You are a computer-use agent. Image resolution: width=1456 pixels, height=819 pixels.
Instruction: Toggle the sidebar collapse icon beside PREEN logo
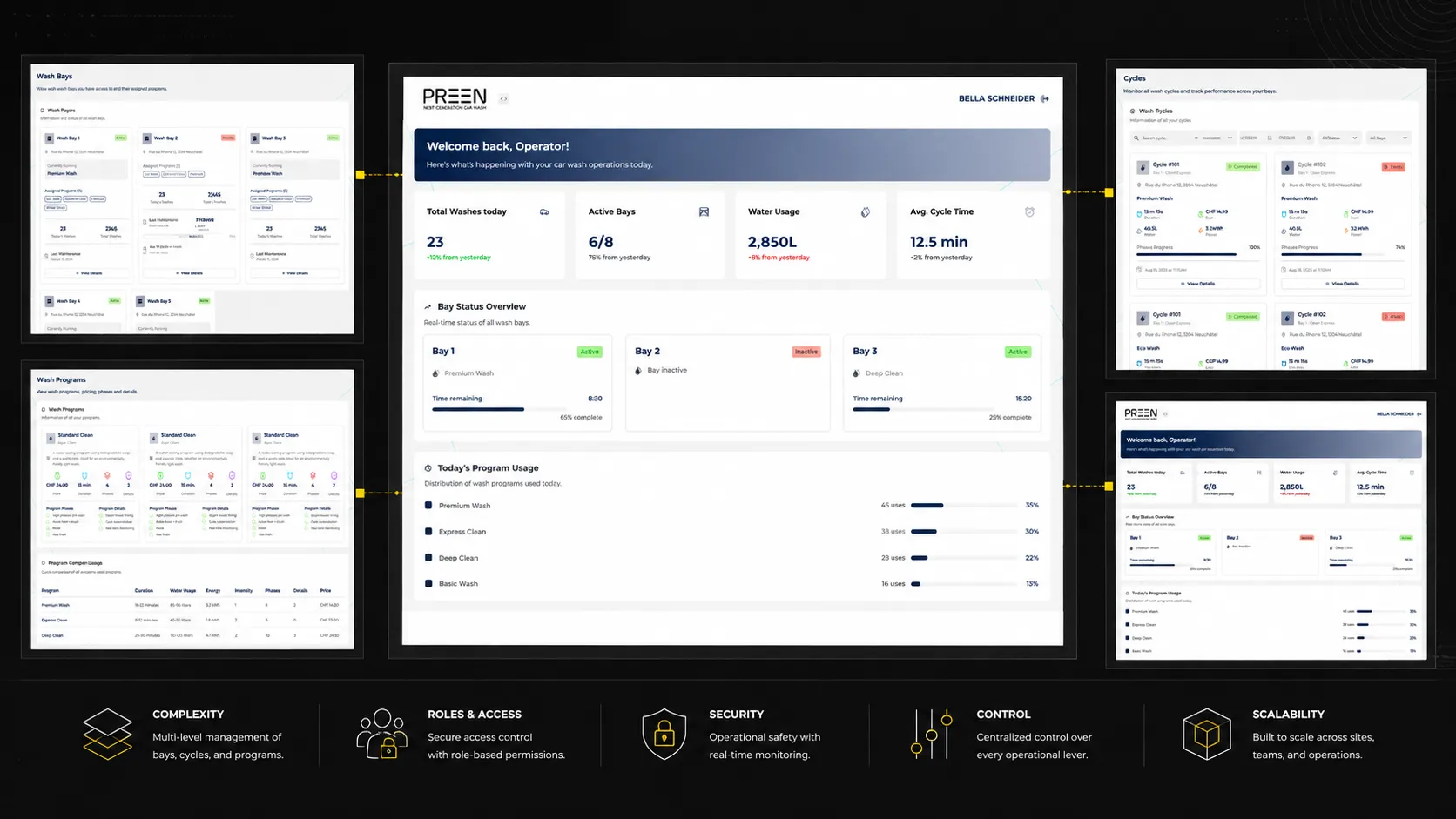pos(503,99)
